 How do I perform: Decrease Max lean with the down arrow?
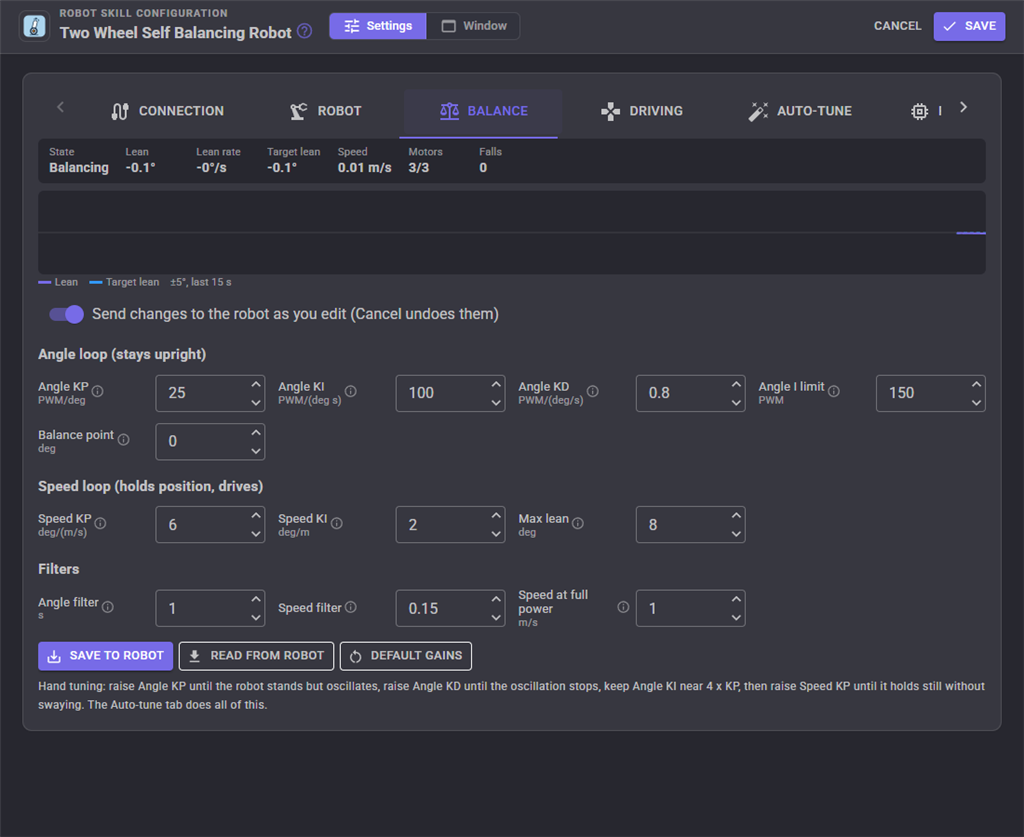pyautogui.click(x=736, y=533)
